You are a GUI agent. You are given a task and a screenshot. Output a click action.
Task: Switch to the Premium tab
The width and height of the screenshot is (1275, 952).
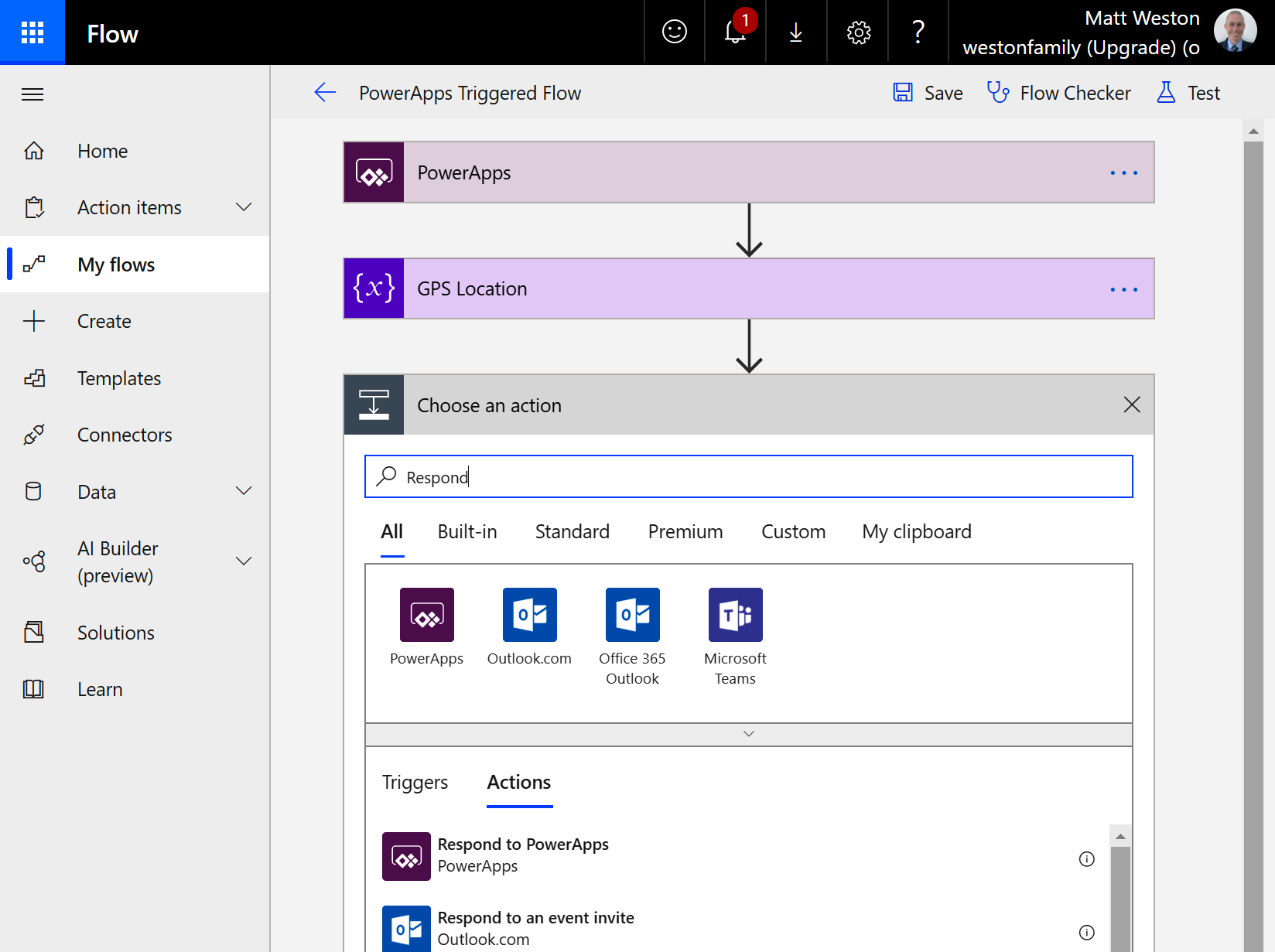(x=685, y=532)
